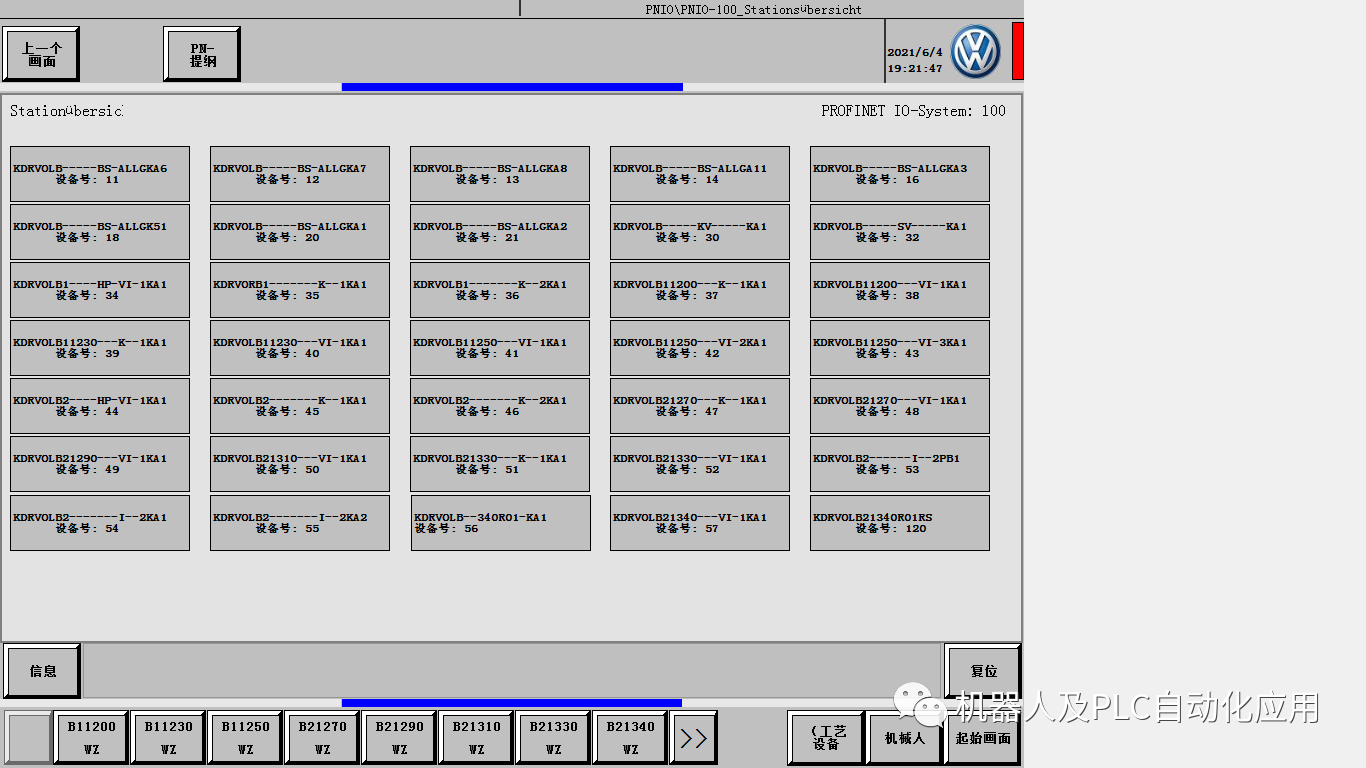Click the red status indicator
The width and height of the screenshot is (1366, 768).
click(x=1018, y=51)
